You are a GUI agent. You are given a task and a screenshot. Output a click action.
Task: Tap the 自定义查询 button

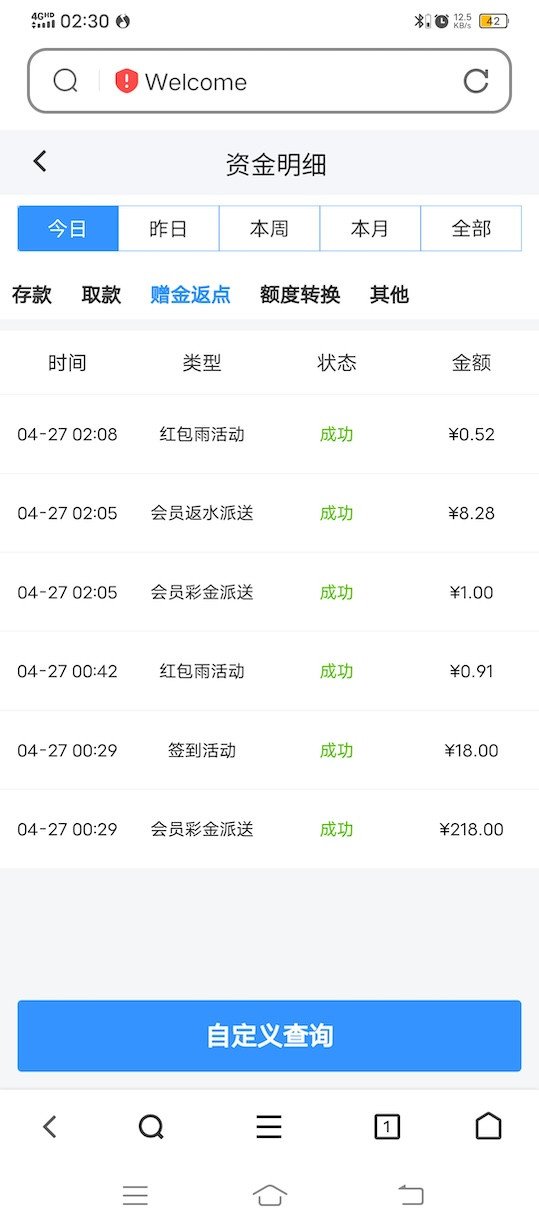point(269,1036)
